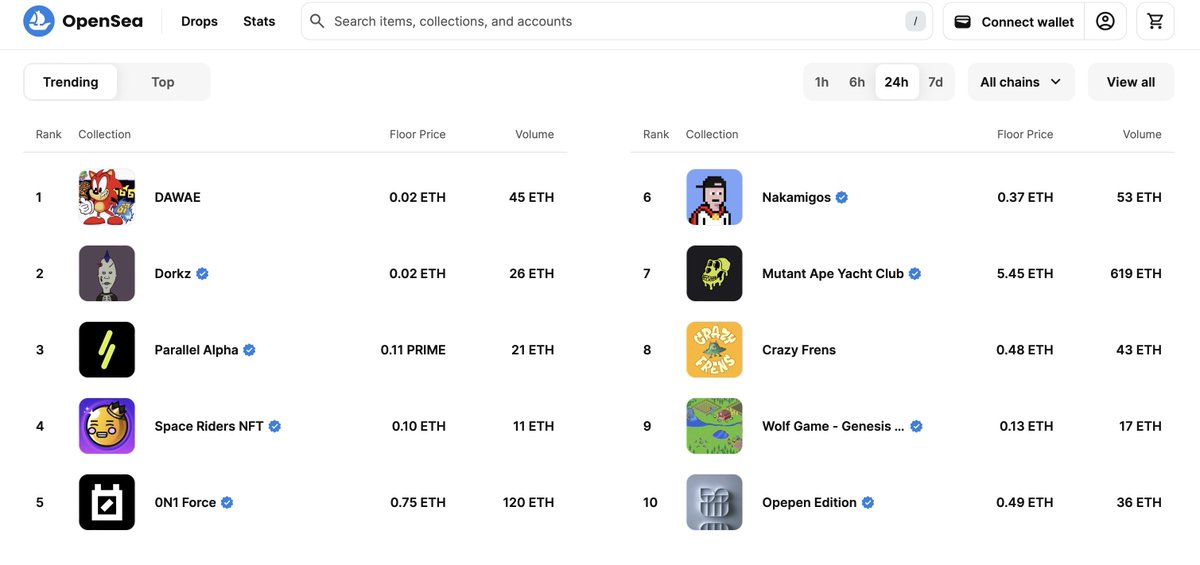Click the slash shortcut key badge
This screenshot has width=1200, height=565.
click(x=915, y=21)
